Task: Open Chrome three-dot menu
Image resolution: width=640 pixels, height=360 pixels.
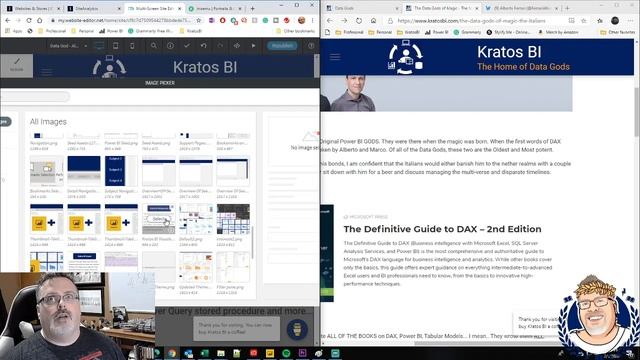Action: pos(313,20)
